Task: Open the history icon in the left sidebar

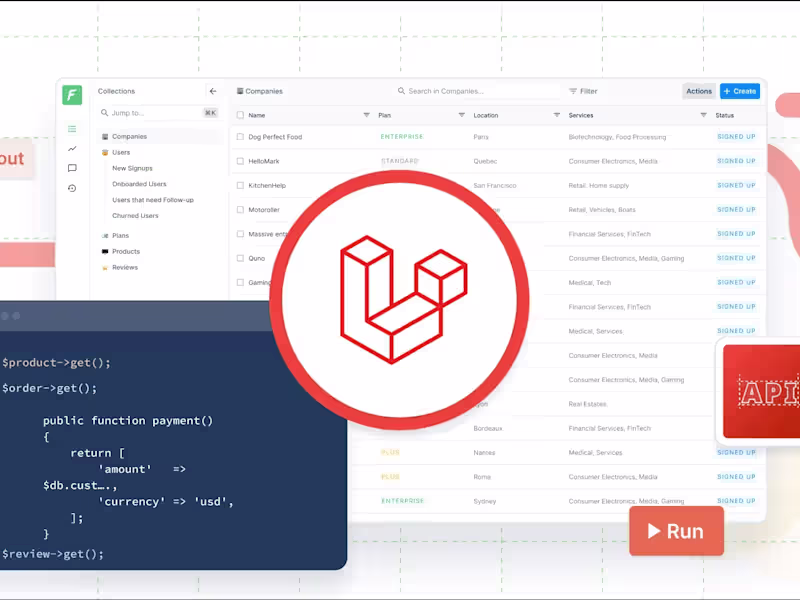Action: click(x=72, y=188)
